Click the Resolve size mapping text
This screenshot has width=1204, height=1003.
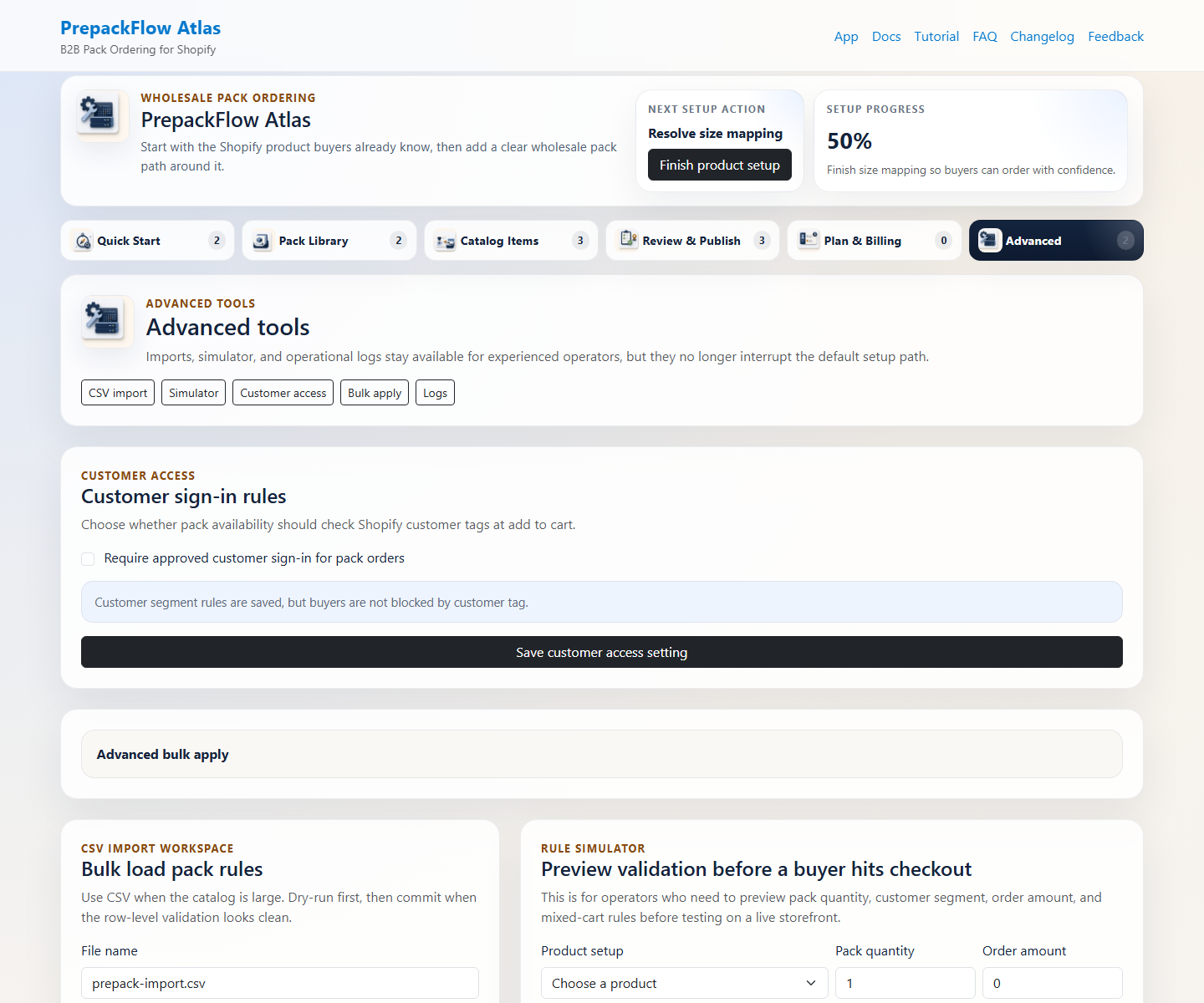(x=716, y=134)
